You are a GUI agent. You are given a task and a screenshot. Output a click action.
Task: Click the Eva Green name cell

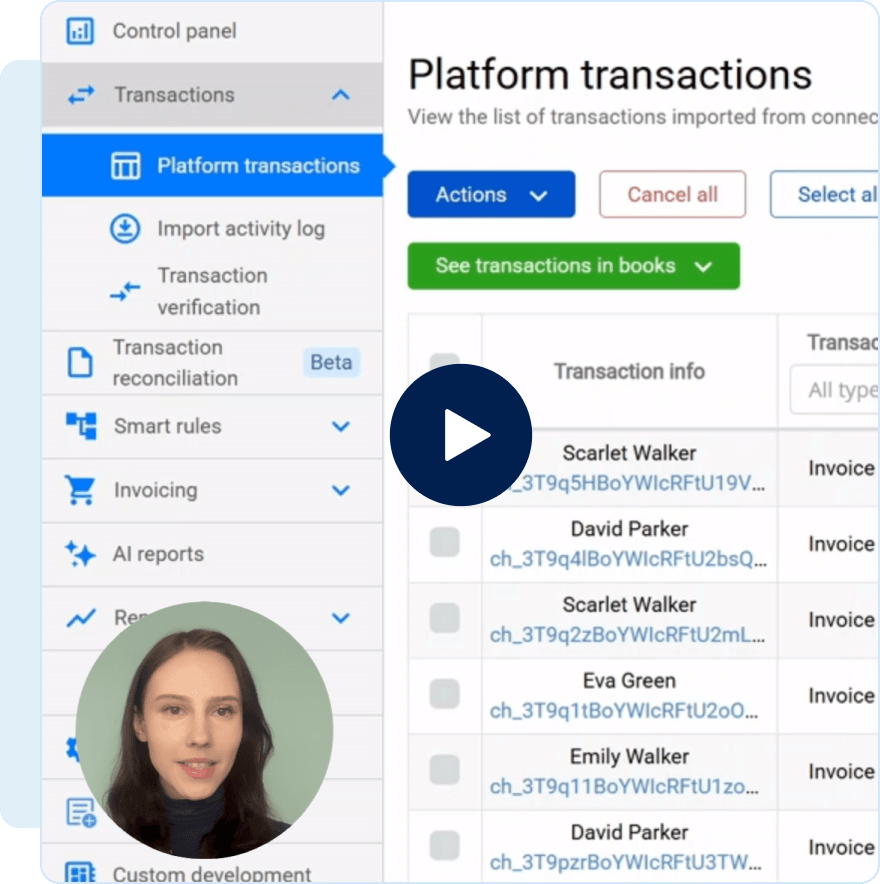pos(629,680)
